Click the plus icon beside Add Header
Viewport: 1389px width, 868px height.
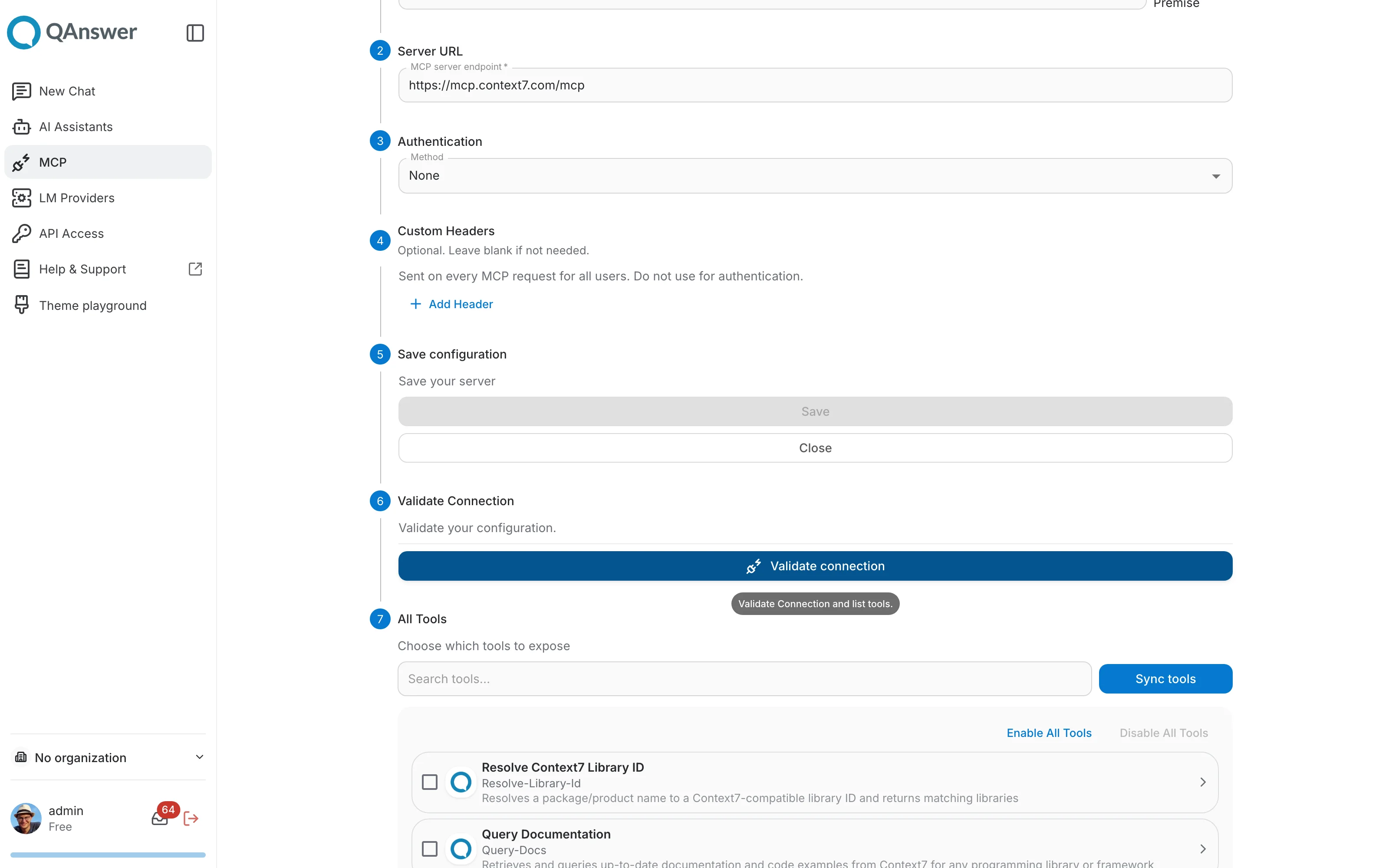click(415, 304)
